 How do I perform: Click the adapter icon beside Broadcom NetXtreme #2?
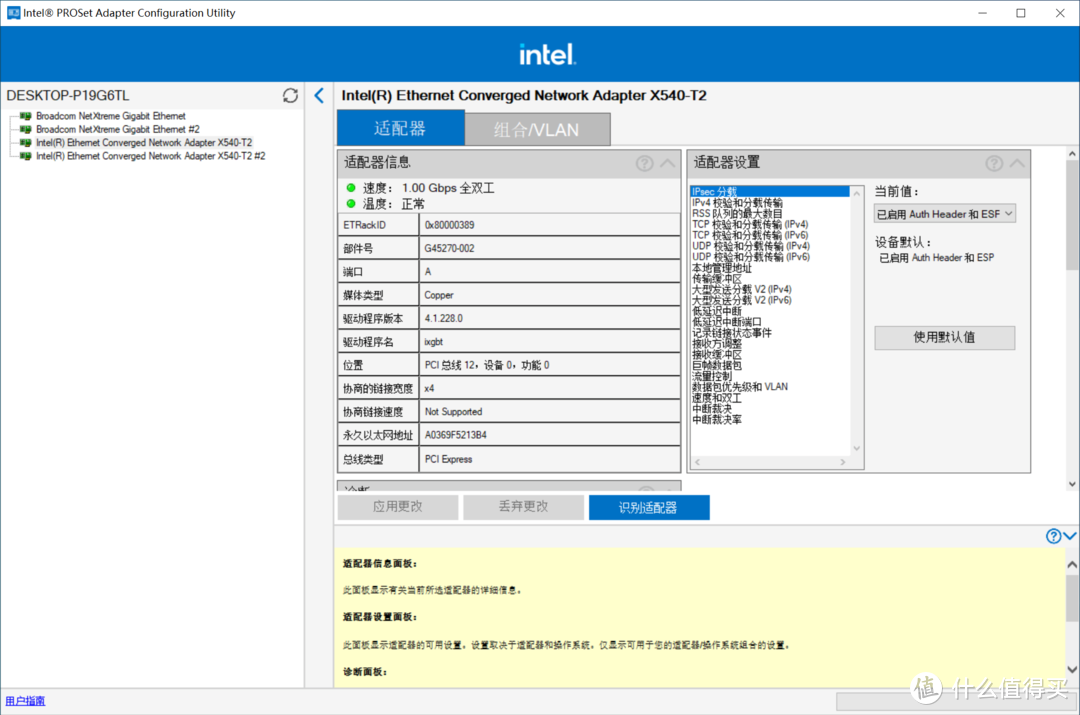click(26, 128)
